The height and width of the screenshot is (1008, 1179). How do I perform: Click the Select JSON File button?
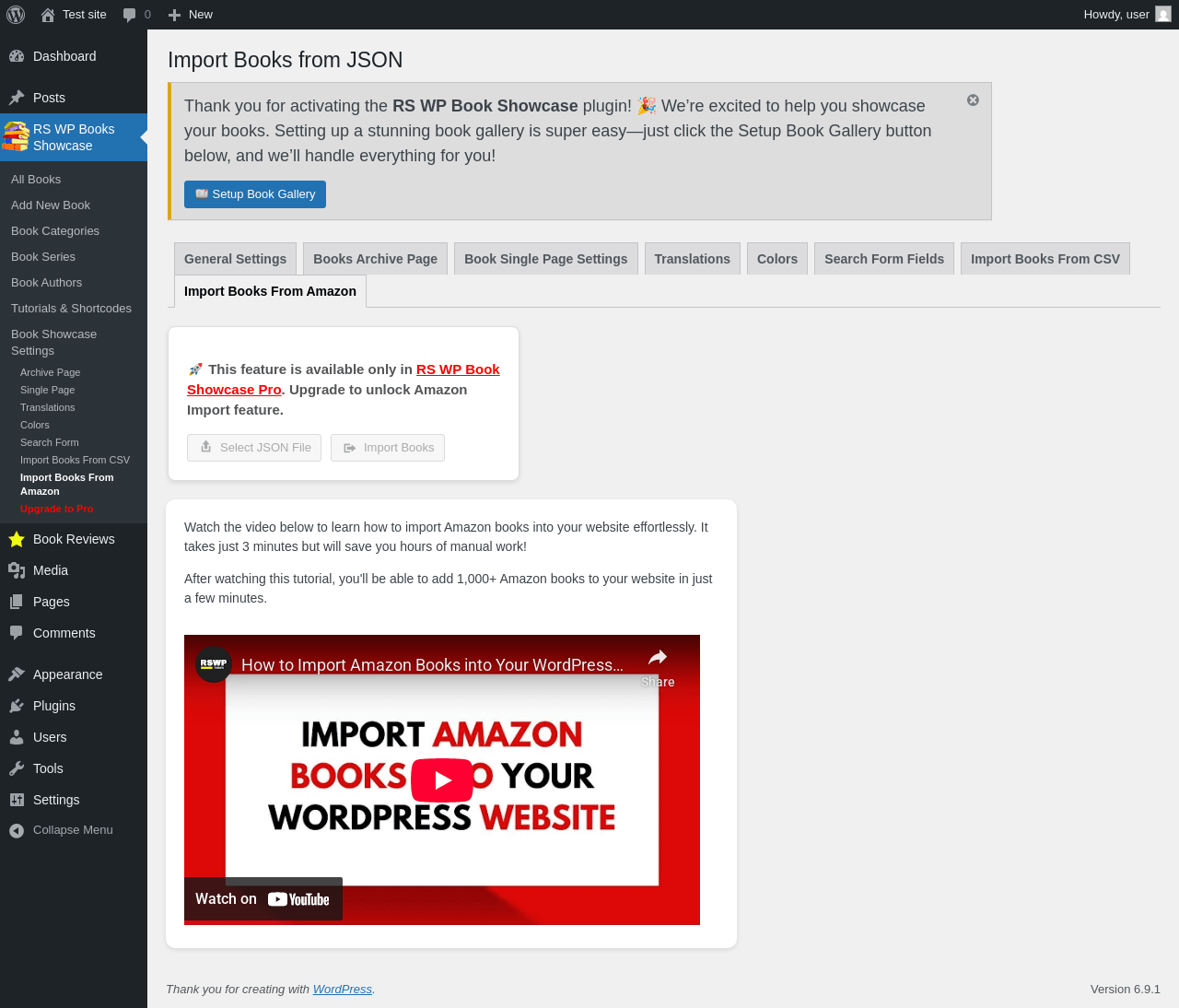(254, 448)
